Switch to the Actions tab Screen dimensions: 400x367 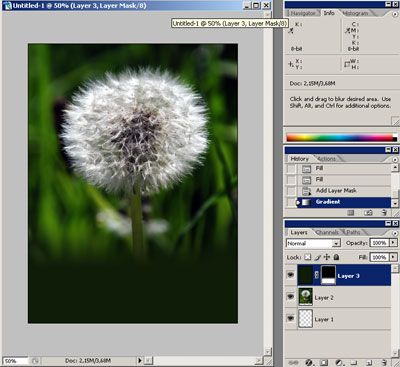(327, 159)
